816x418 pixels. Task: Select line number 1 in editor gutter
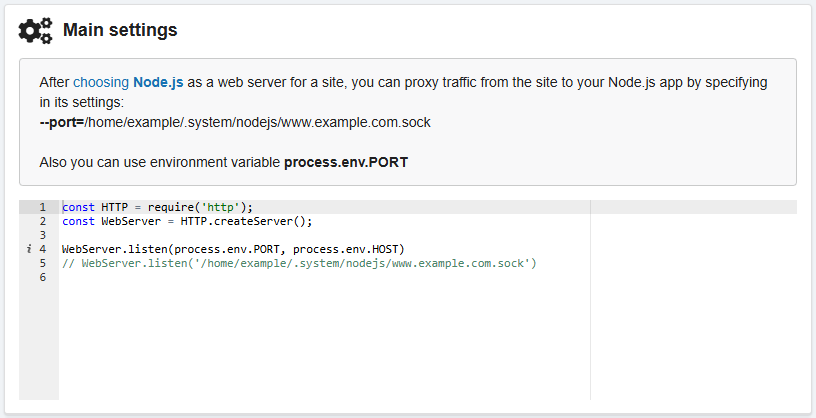(x=42, y=207)
